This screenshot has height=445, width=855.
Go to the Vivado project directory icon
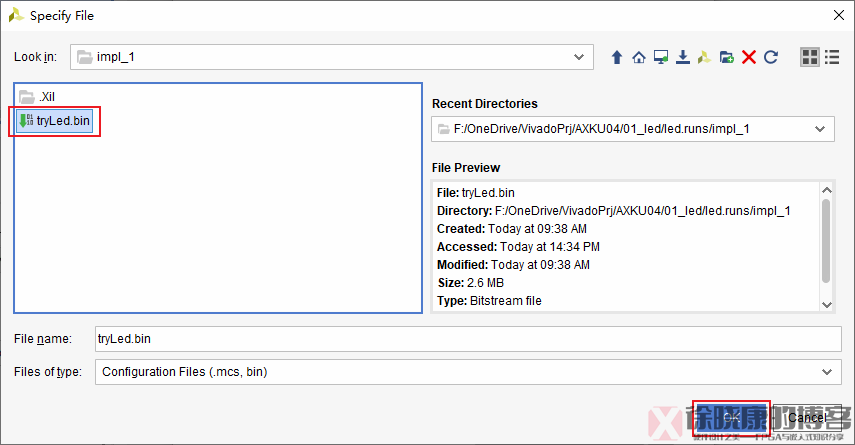(705, 58)
